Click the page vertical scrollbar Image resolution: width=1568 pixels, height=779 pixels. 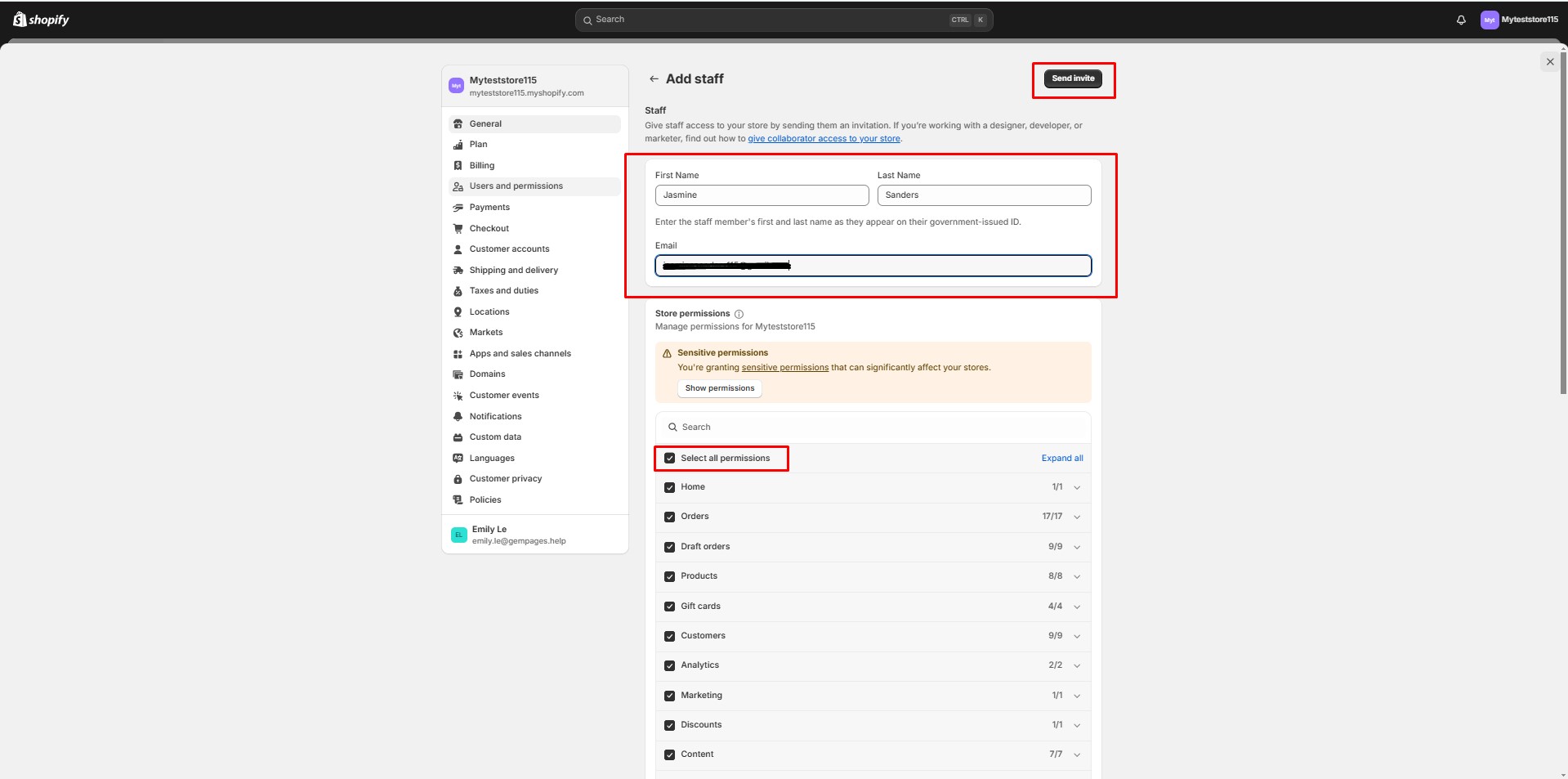pos(1563,245)
